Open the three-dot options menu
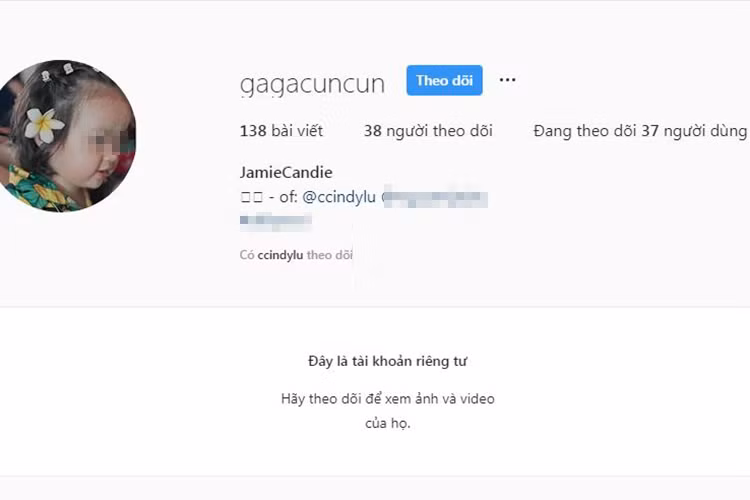 [x=507, y=80]
